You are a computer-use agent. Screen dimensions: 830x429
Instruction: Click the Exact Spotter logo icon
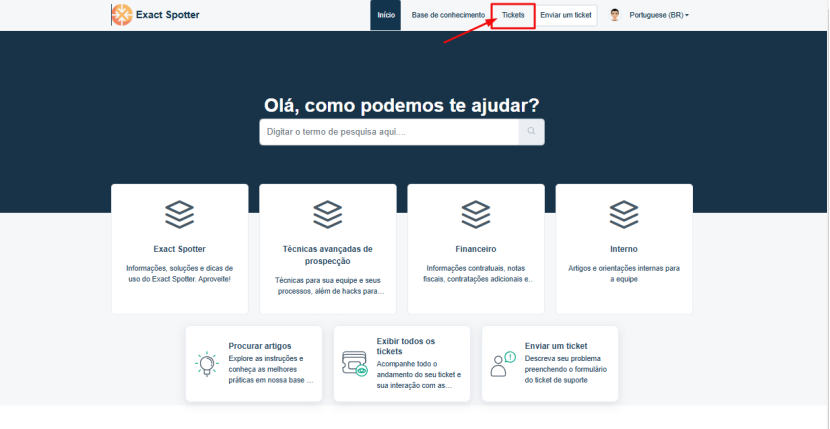pos(122,15)
